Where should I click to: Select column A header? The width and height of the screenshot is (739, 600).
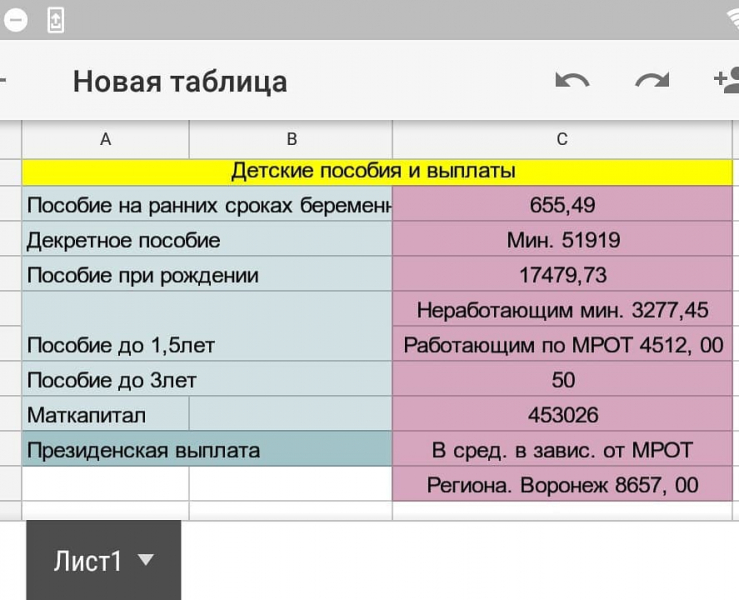[x=105, y=140]
